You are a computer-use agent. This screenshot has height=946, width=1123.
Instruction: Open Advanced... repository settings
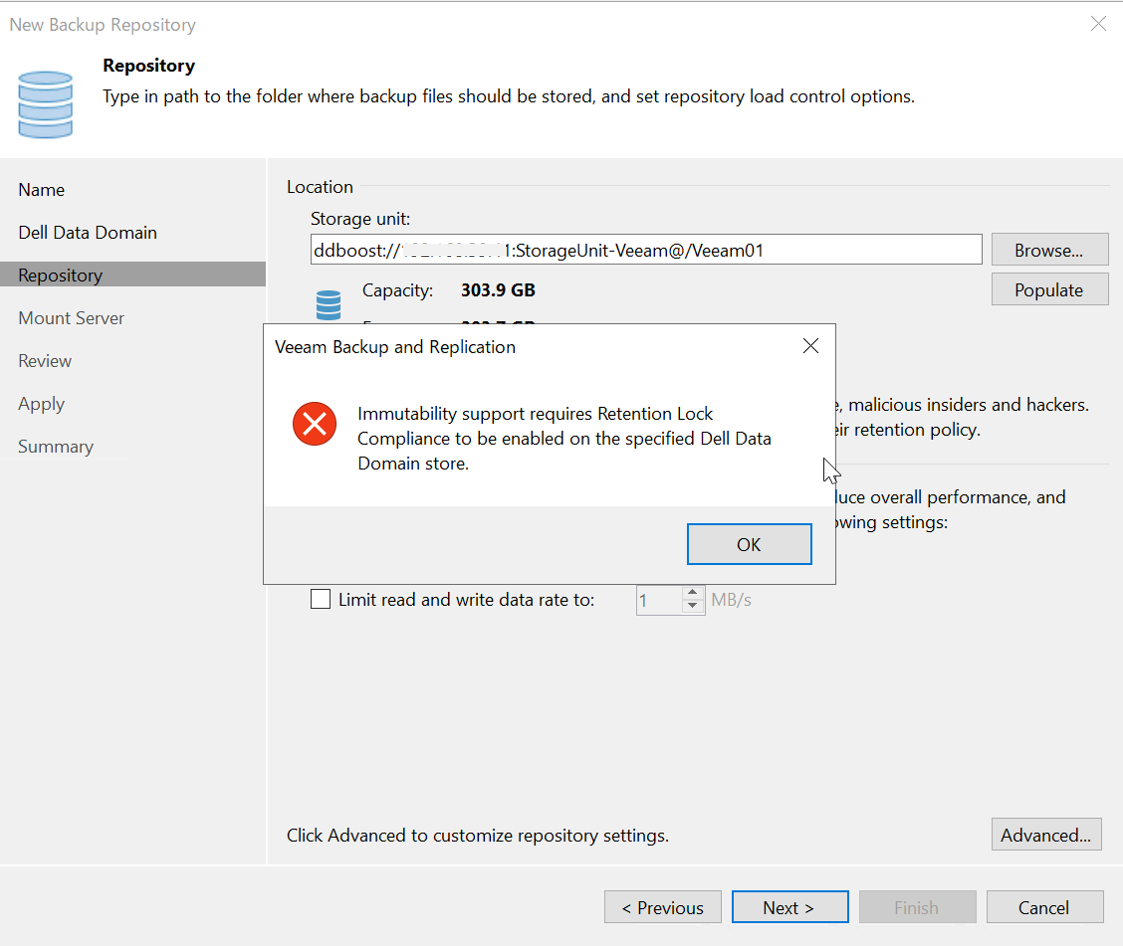[1046, 835]
